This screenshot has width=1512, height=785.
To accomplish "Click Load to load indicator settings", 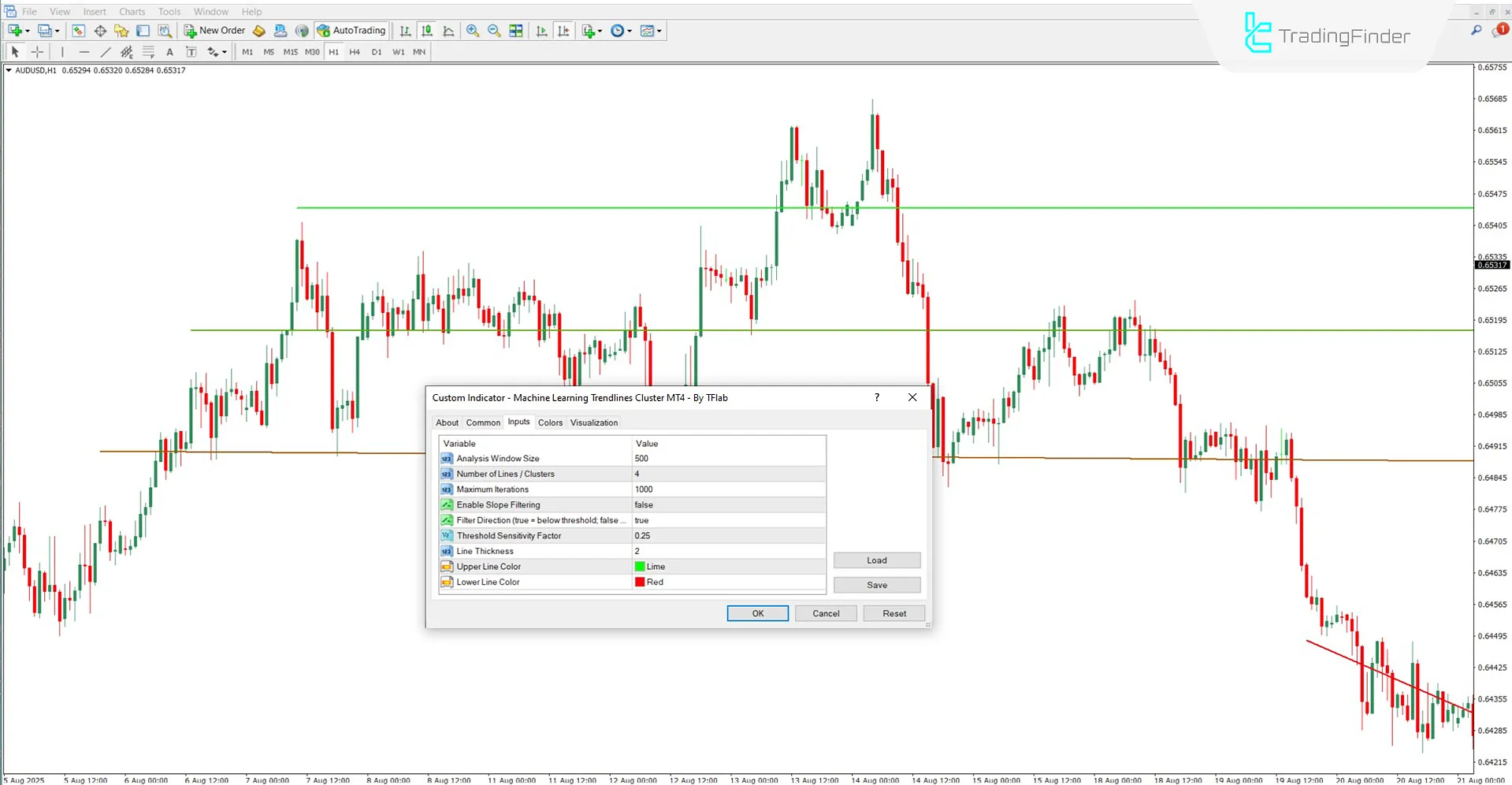I will point(876,560).
